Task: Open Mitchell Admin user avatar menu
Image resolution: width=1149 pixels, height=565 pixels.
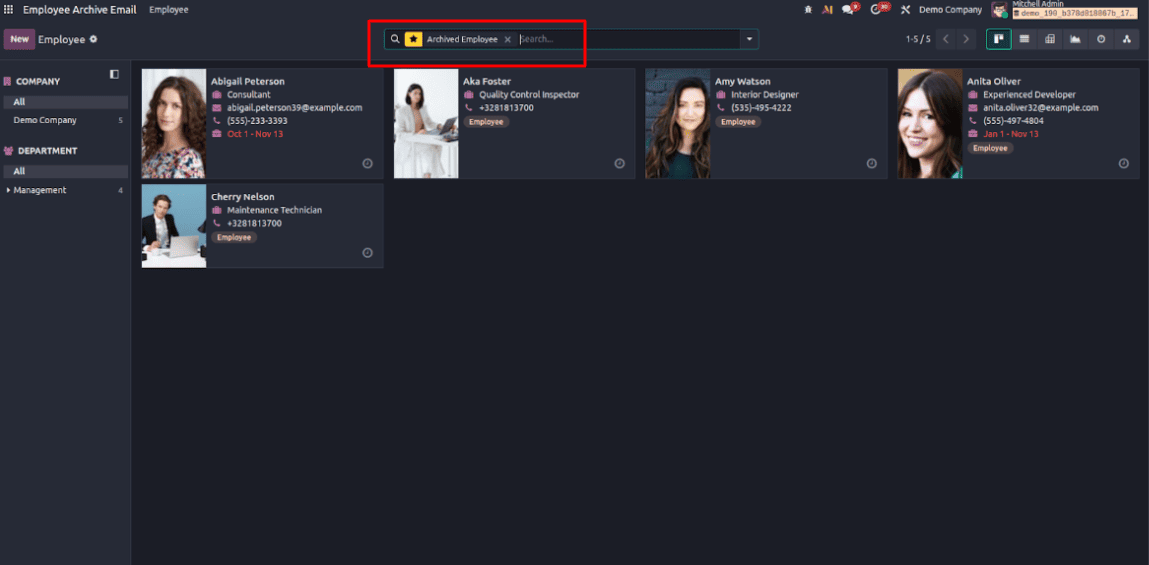Action: click(x=1000, y=10)
